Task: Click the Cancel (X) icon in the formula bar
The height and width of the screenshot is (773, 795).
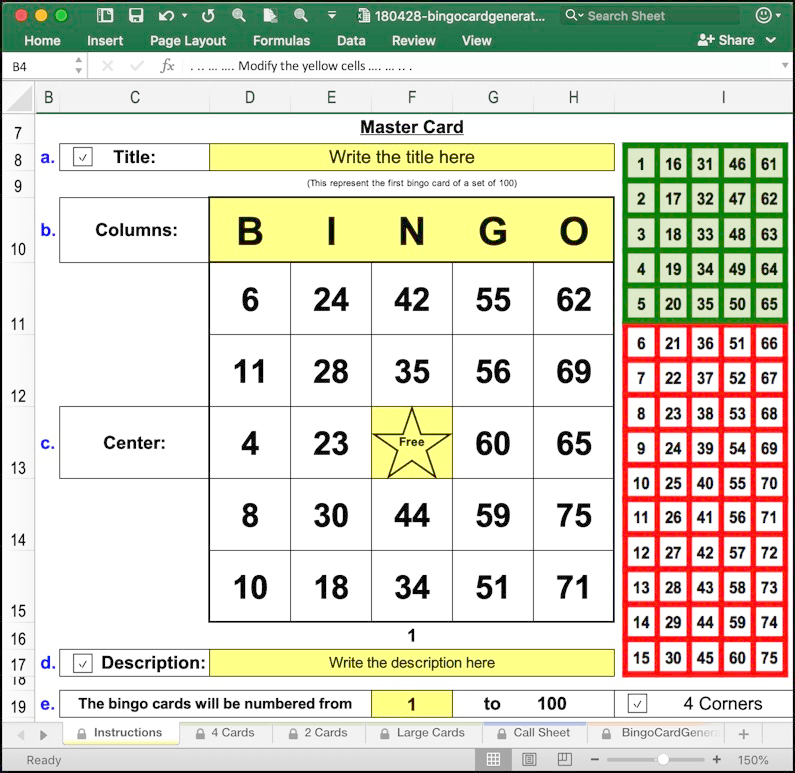Action: coord(107,65)
